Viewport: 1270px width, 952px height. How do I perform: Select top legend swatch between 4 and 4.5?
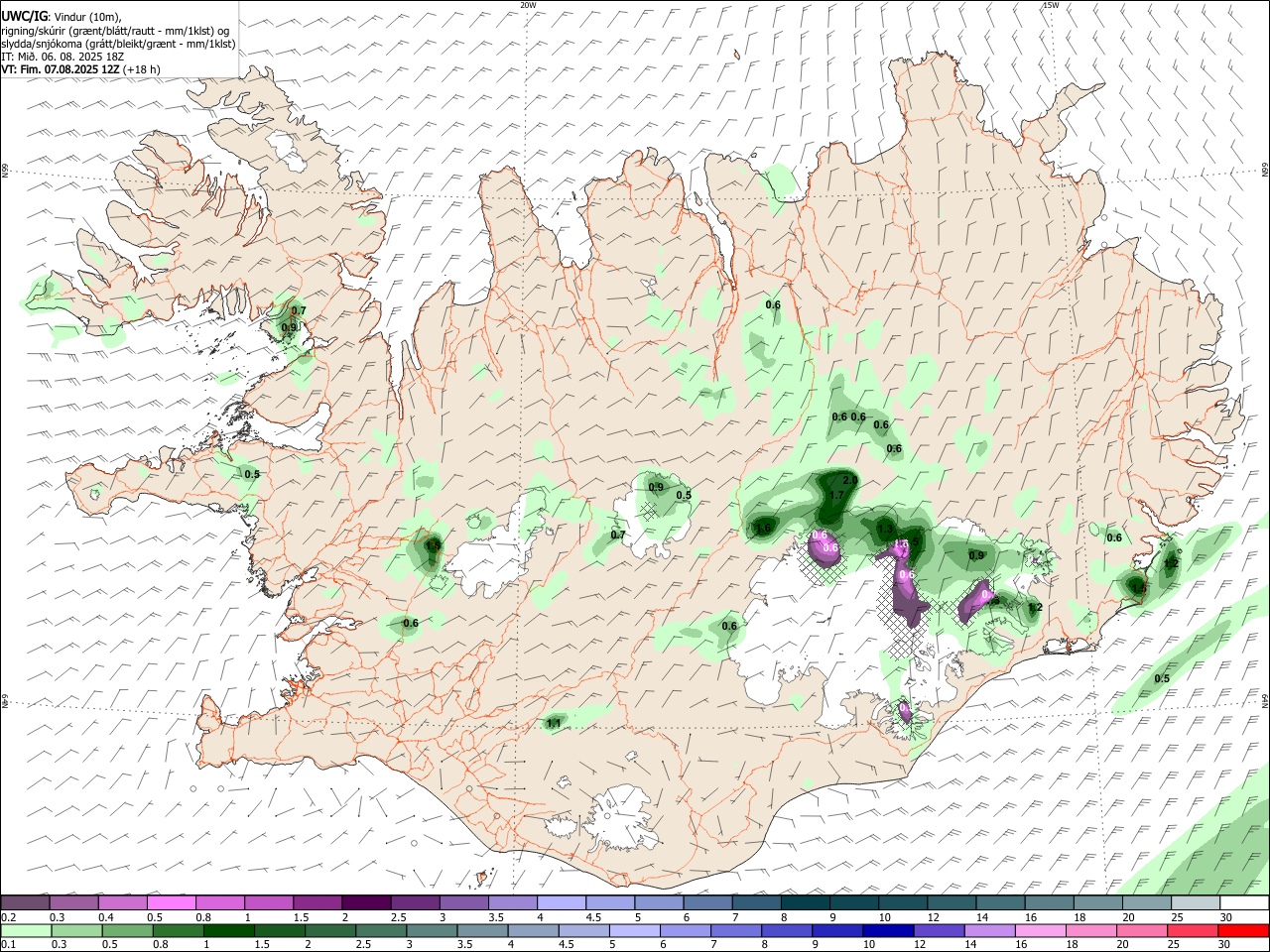(x=561, y=902)
